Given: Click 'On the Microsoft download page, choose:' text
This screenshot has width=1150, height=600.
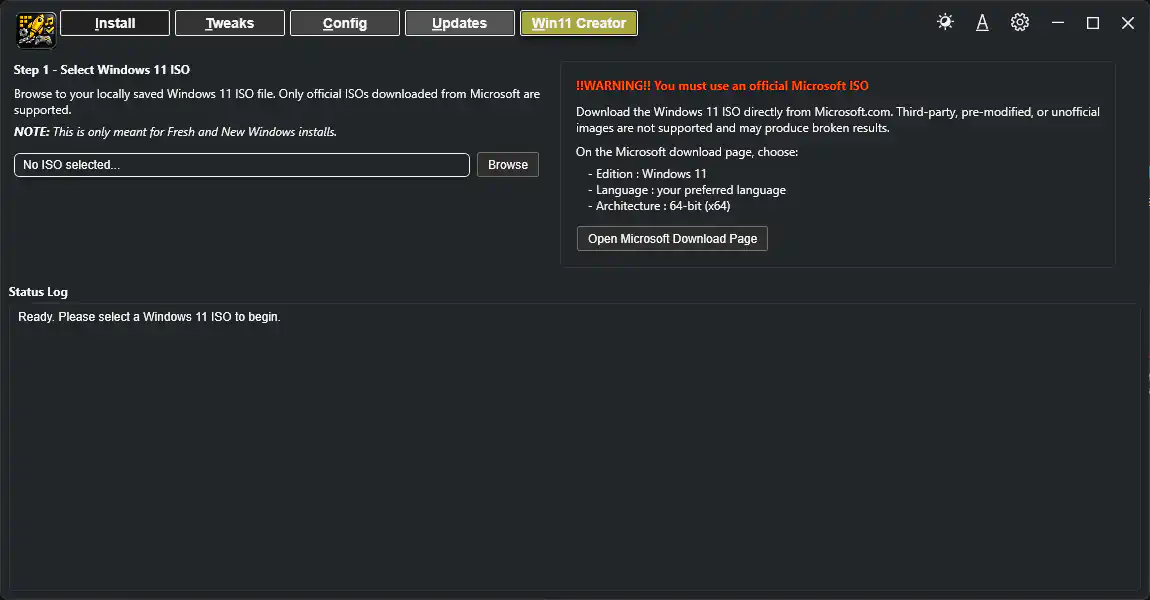Looking at the screenshot, I should click(x=686, y=152).
